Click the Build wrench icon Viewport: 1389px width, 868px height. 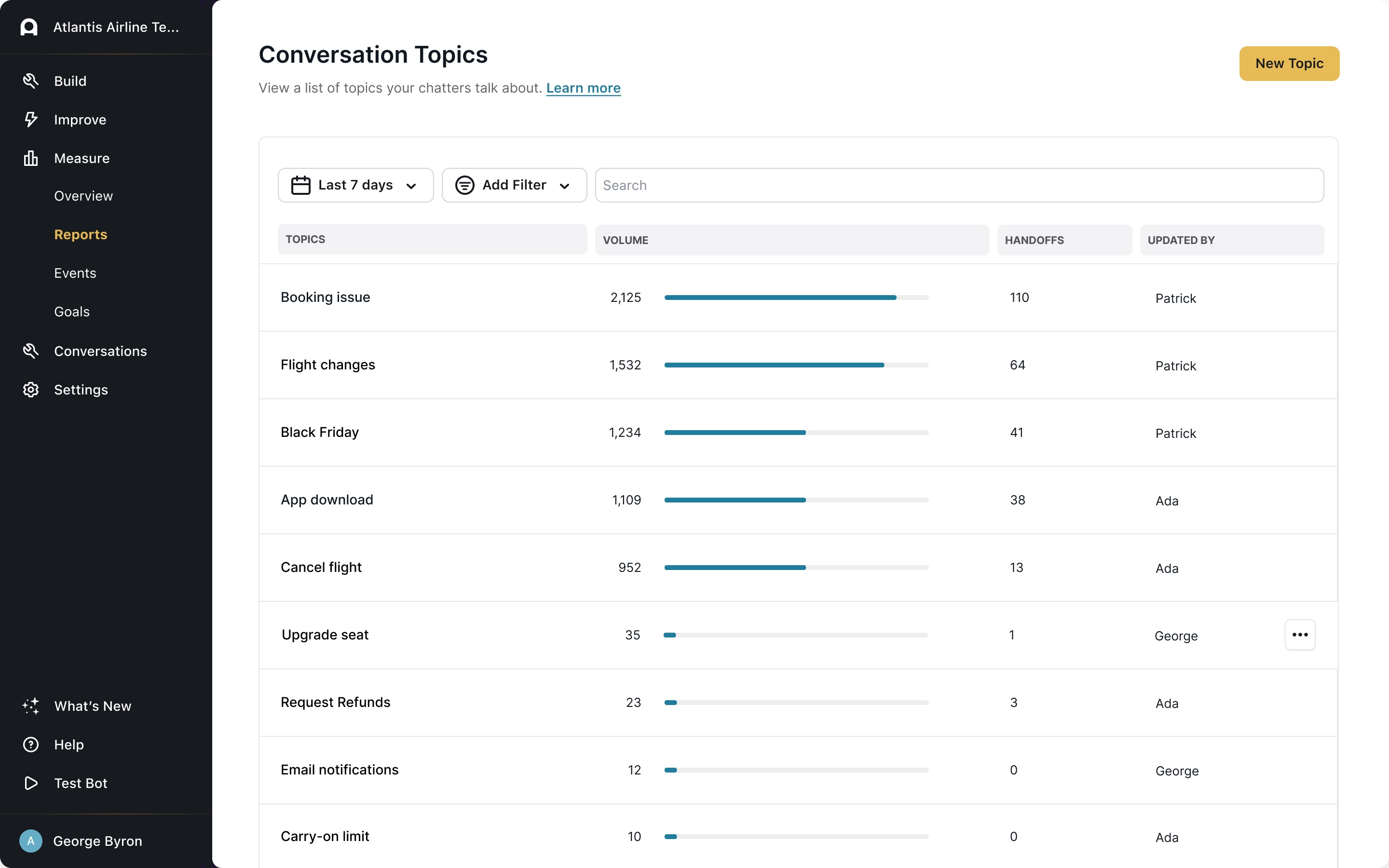pyautogui.click(x=30, y=81)
